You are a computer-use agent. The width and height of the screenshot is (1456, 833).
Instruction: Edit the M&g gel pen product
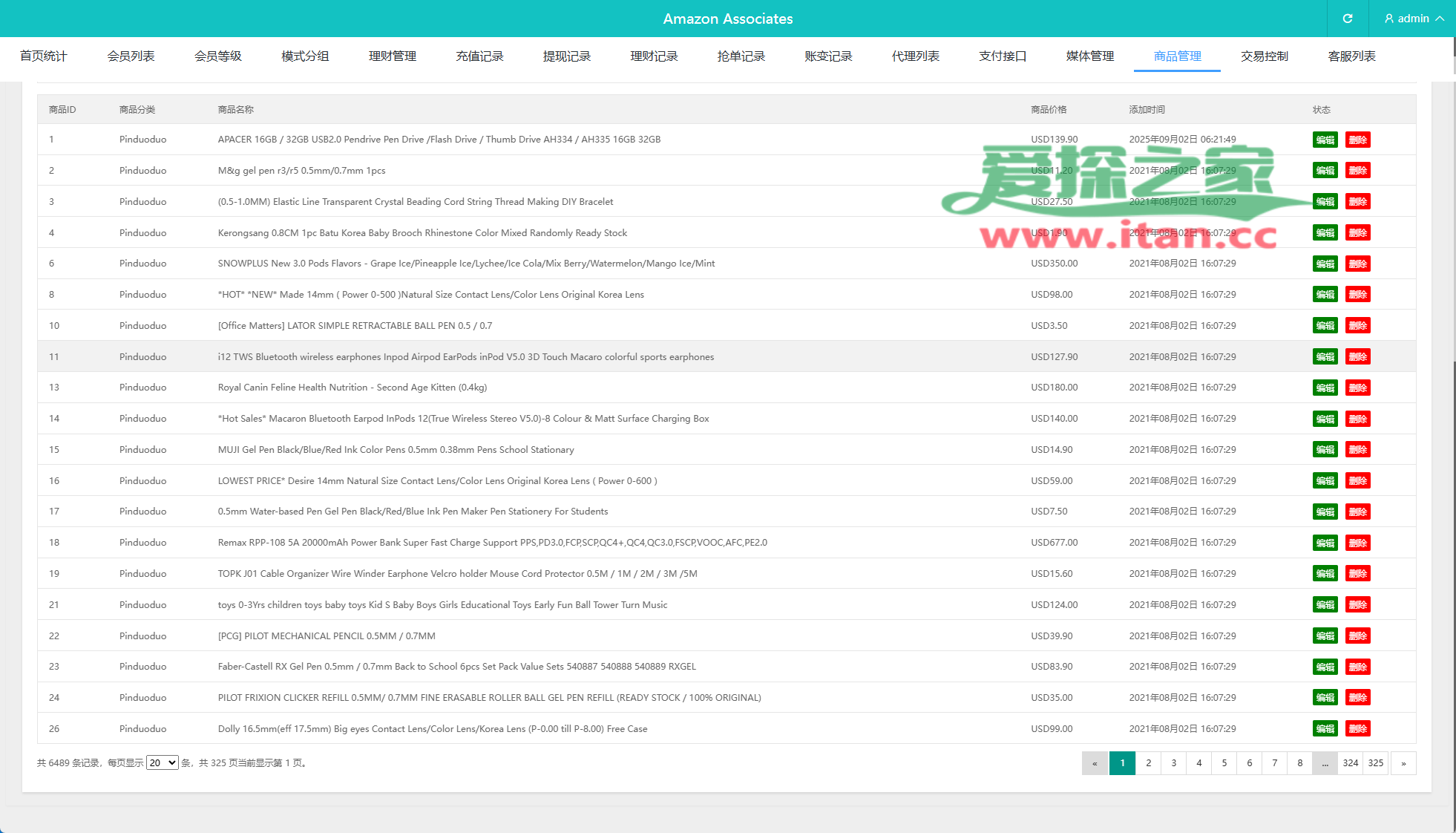click(1325, 171)
